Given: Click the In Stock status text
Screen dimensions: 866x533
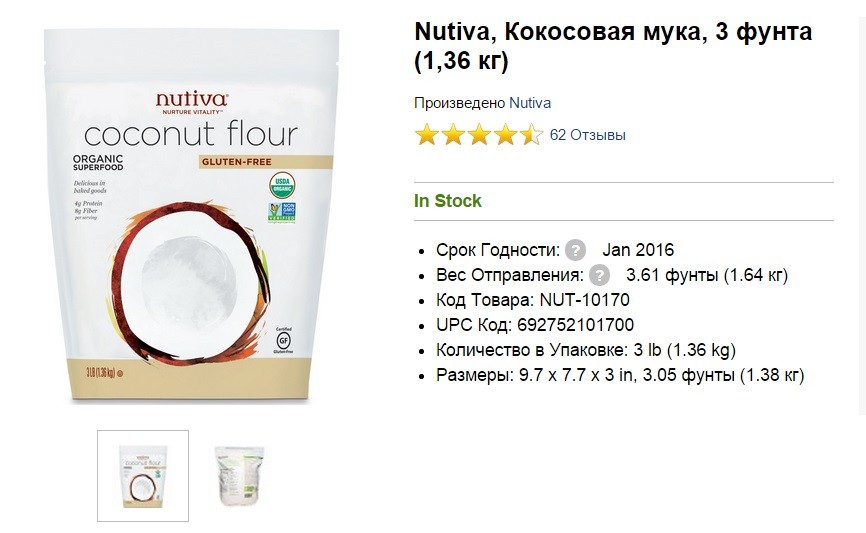Looking at the screenshot, I should click(x=448, y=201).
